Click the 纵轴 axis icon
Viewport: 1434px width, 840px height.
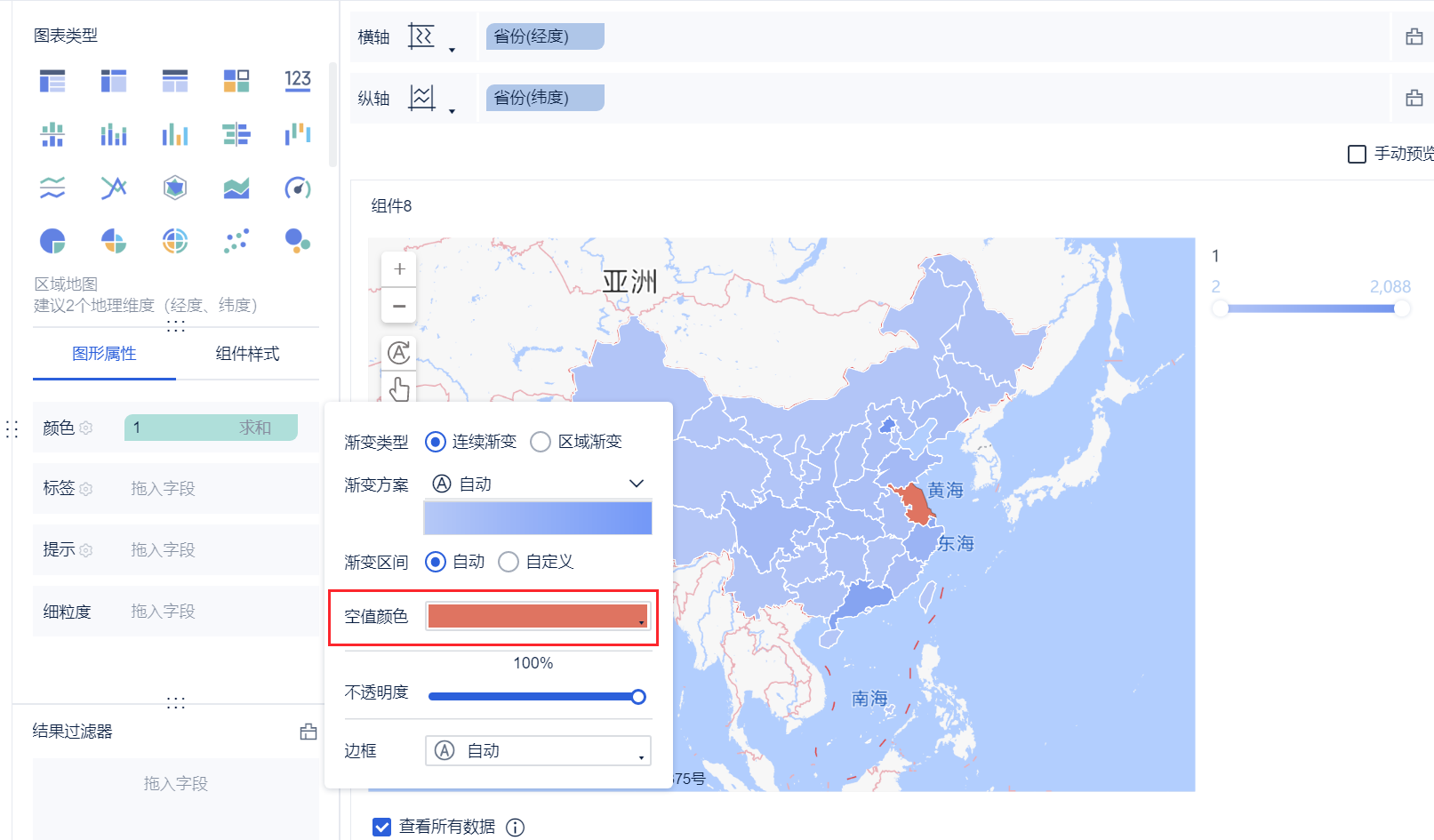coord(421,98)
